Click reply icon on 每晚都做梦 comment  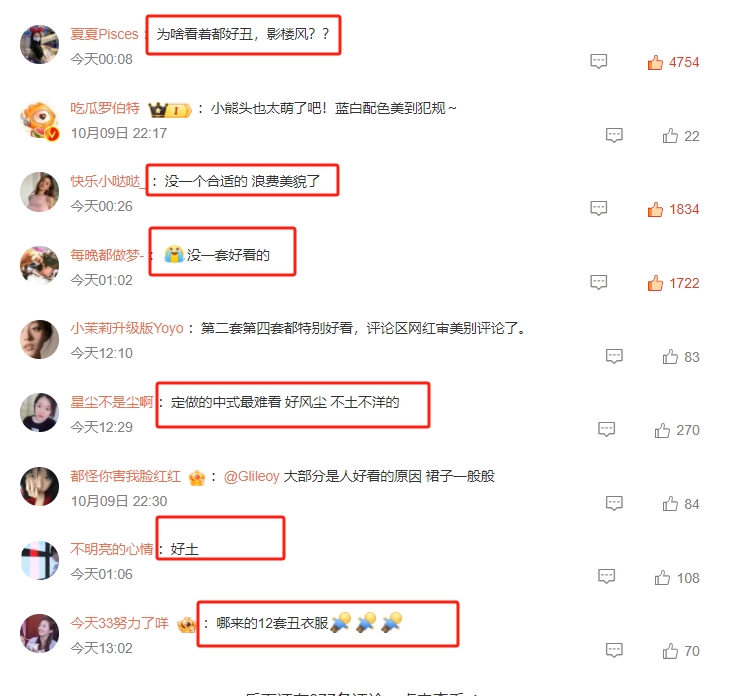tap(598, 282)
